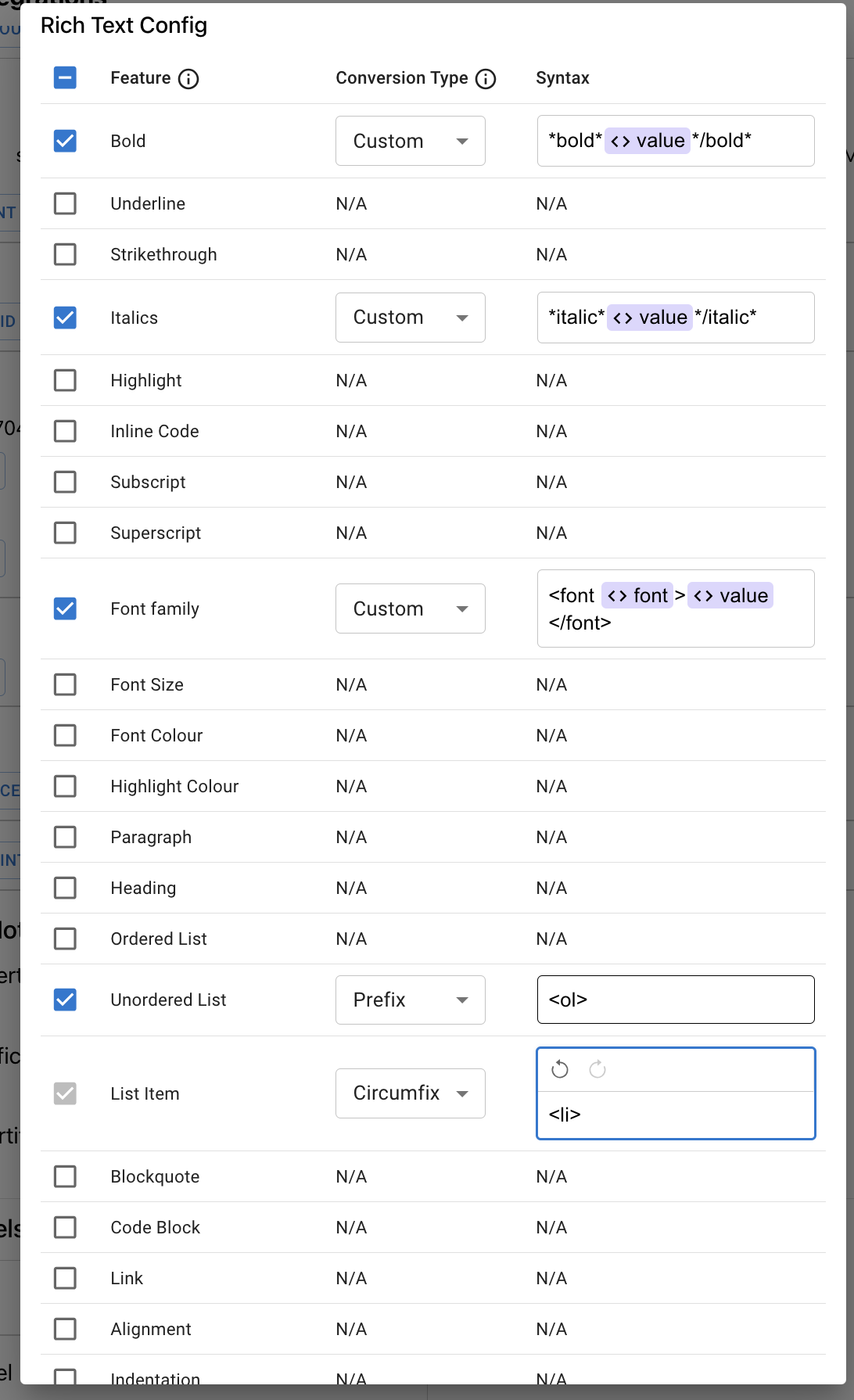Image resolution: width=854 pixels, height=1400 pixels.
Task: Open the Font family conversion type dropdown
Action: (x=410, y=608)
